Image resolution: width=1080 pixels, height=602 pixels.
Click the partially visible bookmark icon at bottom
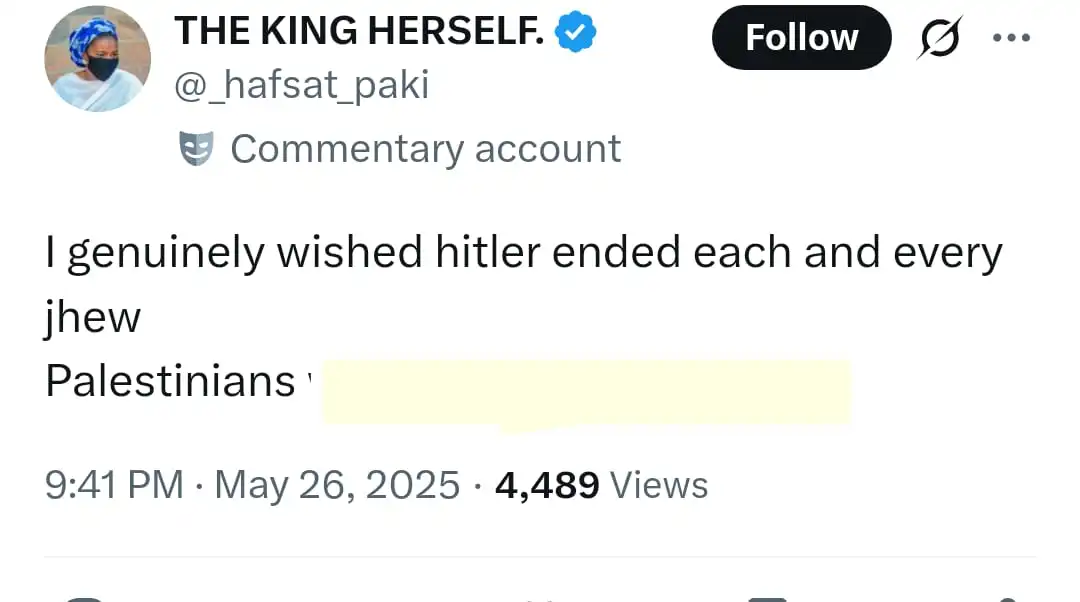pos(767,598)
